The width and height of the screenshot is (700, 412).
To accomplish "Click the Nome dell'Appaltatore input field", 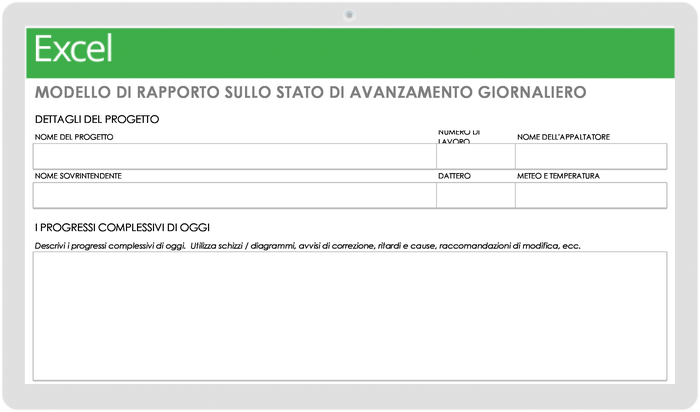I will pyautogui.click(x=591, y=156).
